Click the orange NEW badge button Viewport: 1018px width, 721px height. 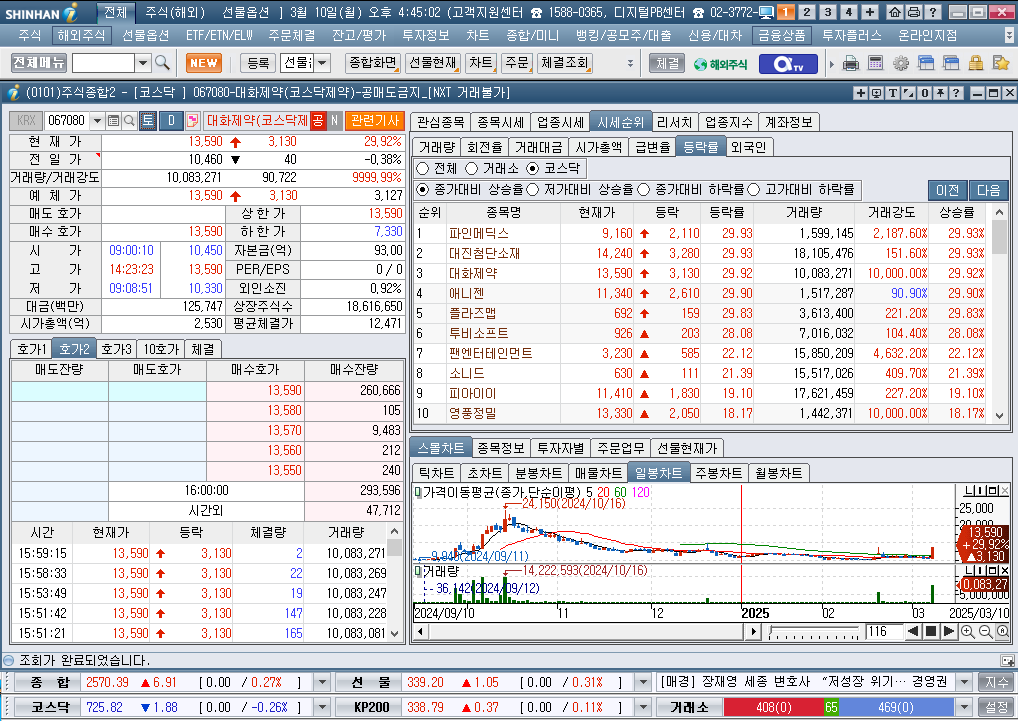tap(204, 63)
